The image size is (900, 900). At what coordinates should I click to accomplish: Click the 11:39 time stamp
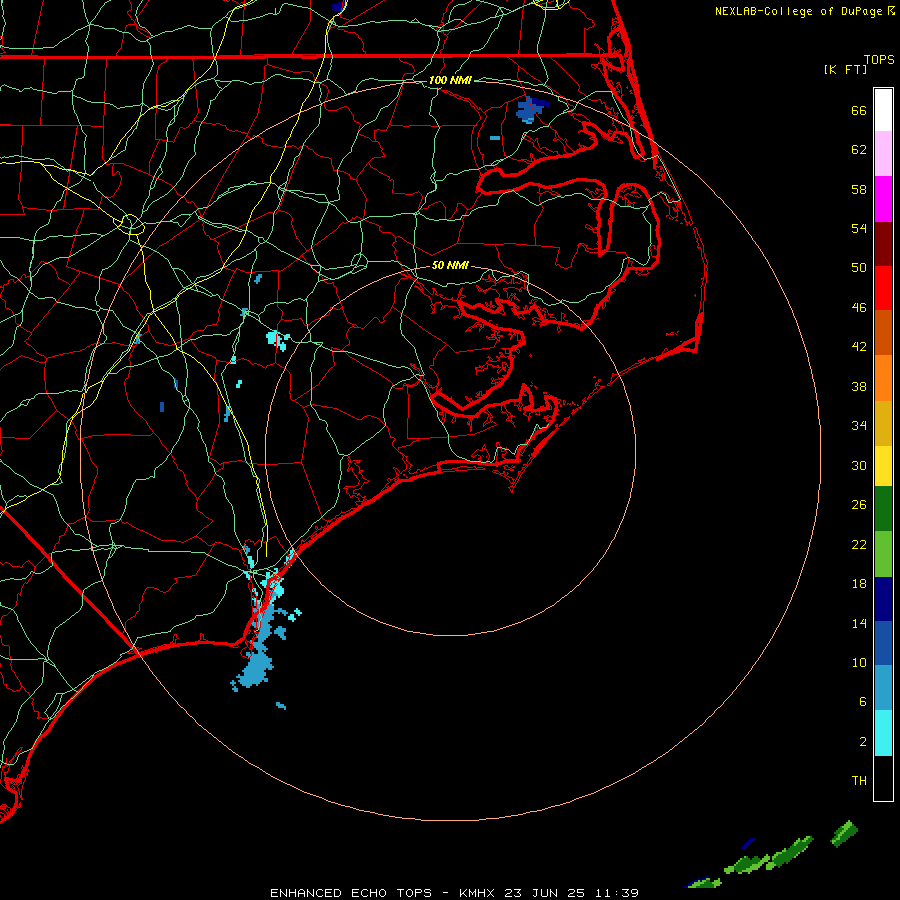pos(616,893)
